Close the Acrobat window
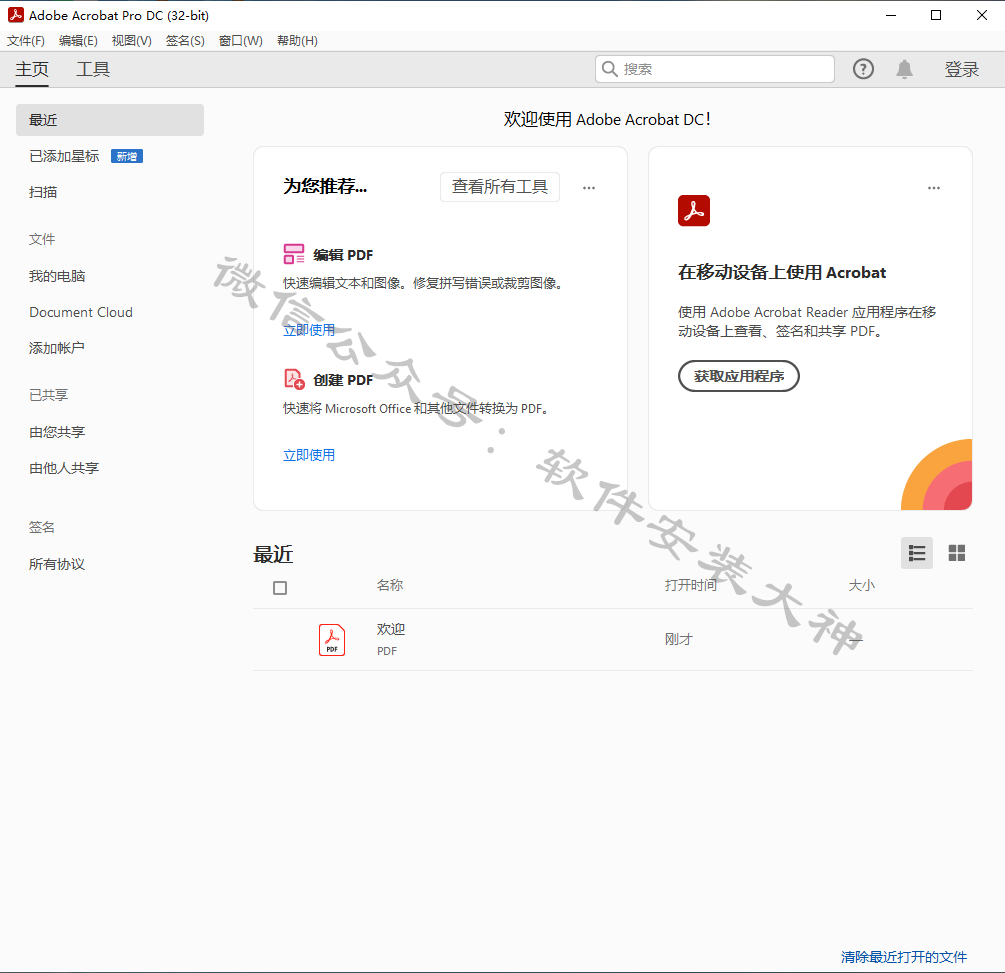1005x973 pixels. [981, 15]
